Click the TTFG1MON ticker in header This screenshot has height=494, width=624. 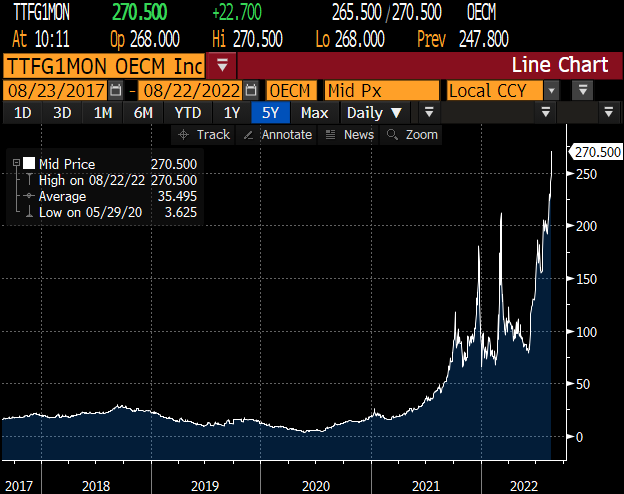pos(41,13)
